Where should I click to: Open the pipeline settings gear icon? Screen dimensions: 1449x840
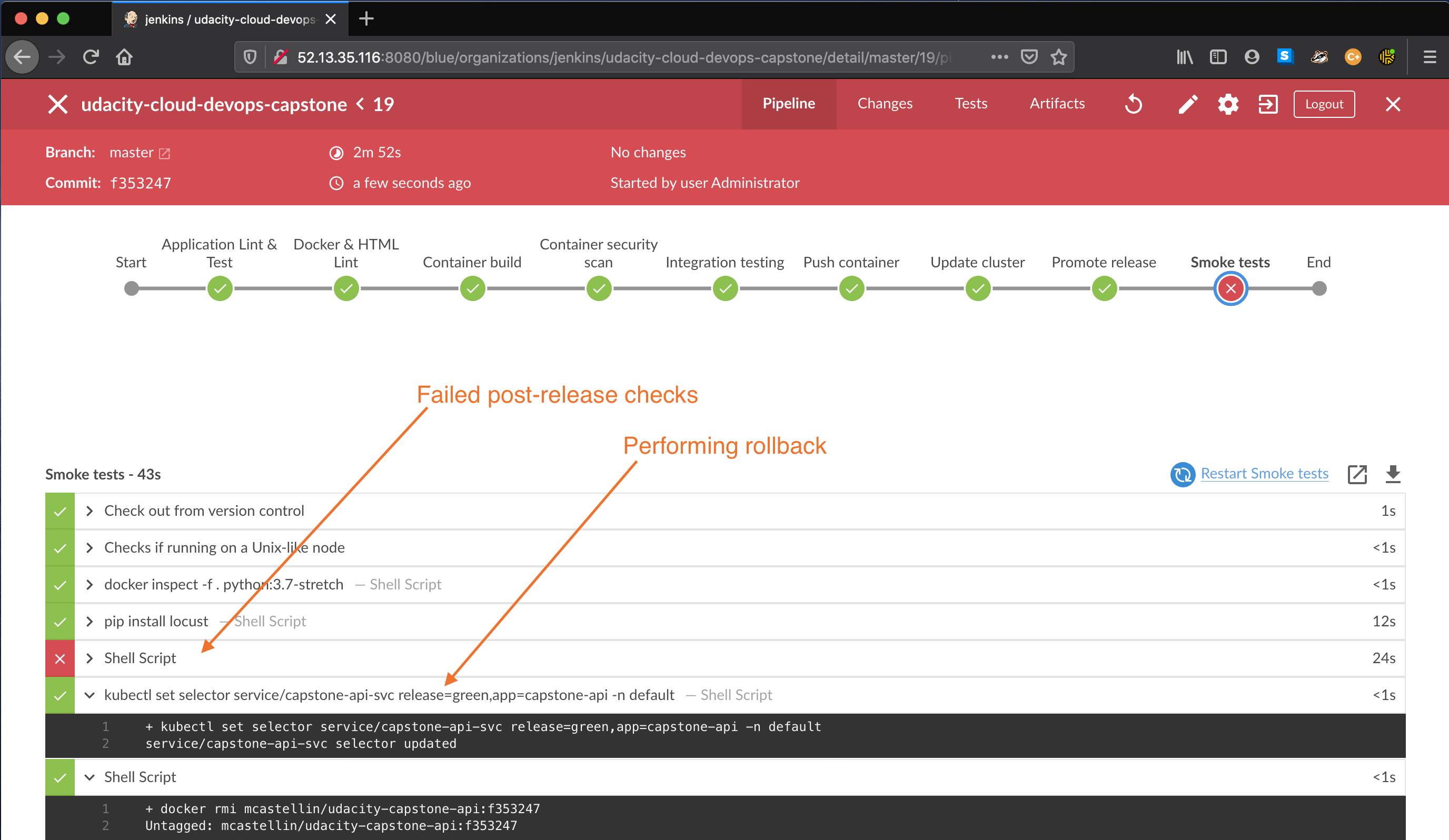tap(1228, 104)
